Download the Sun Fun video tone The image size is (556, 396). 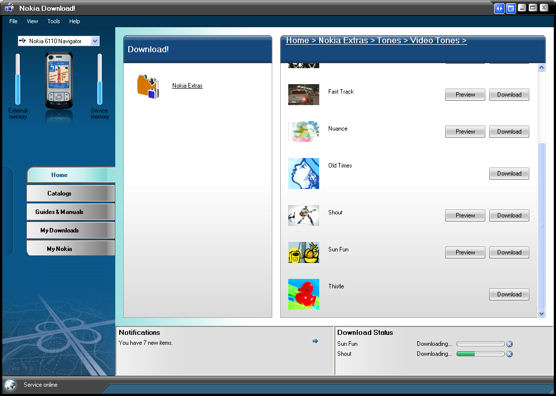point(509,252)
